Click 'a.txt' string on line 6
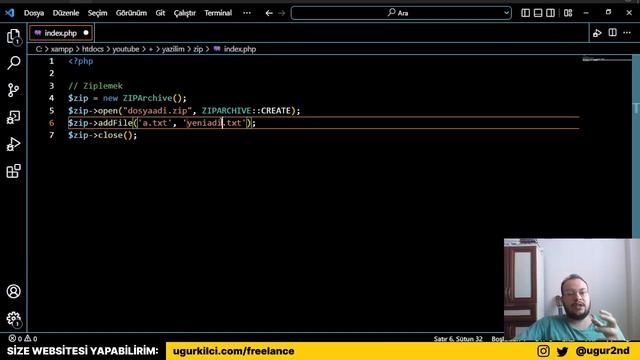 pos(155,123)
